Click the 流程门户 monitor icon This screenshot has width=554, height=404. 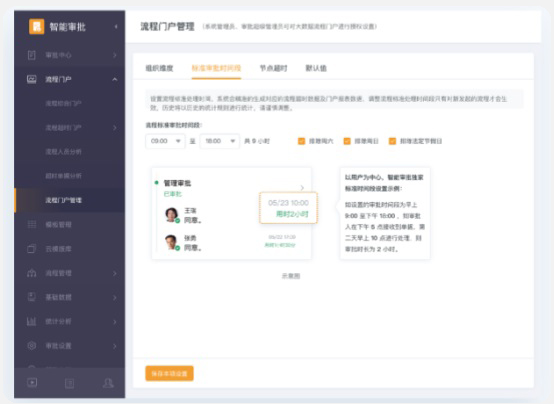click(x=32, y=80)
